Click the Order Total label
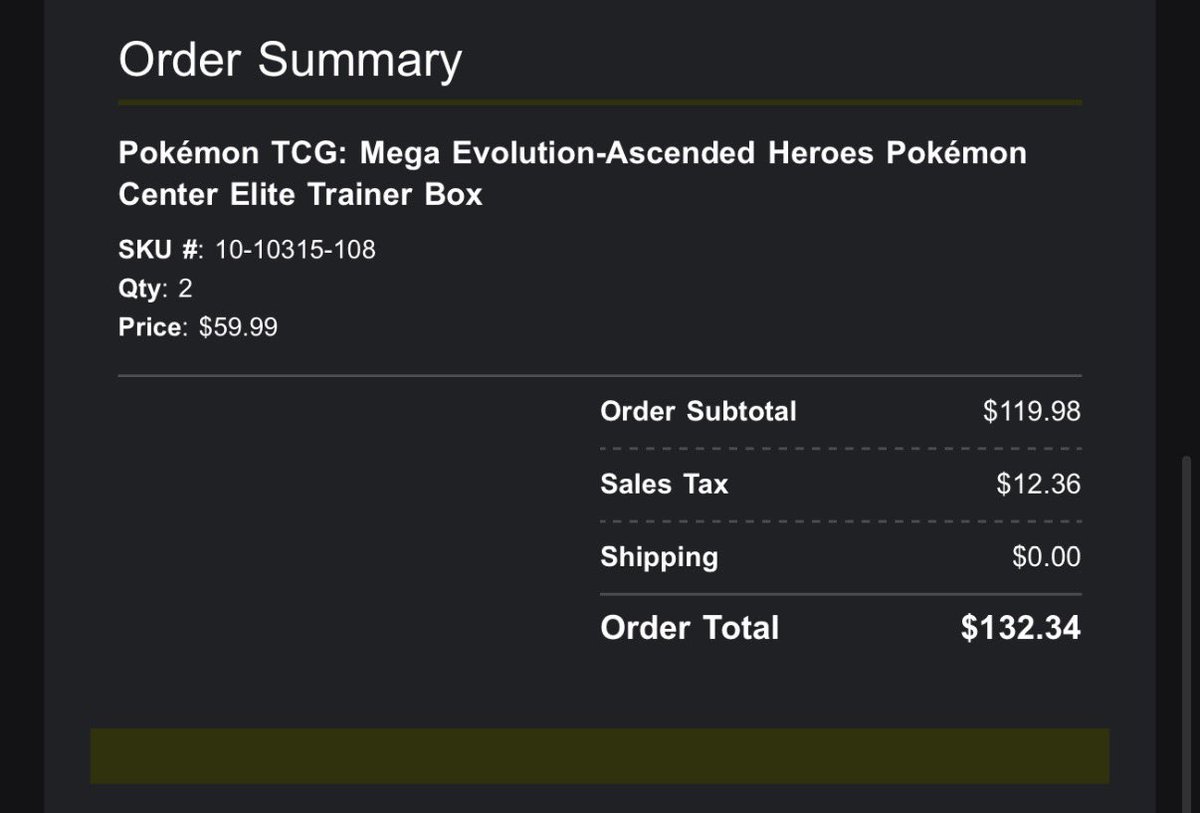The image size is (1200, 813). [x=689, y=628]
